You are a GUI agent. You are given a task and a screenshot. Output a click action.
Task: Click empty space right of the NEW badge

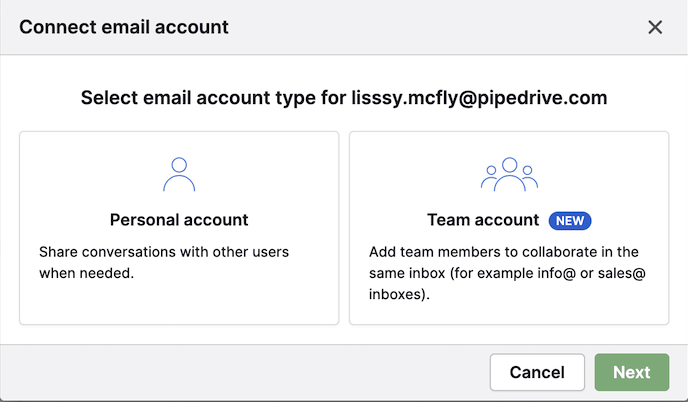tap(628, 219)
